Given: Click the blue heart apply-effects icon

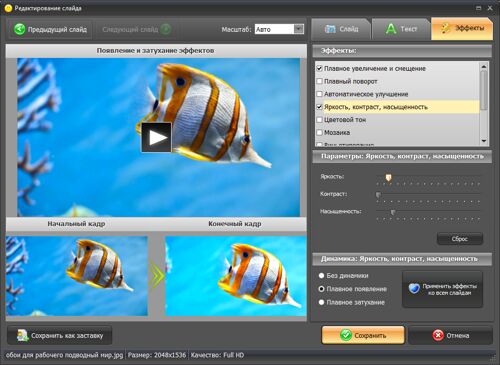Looking at the screenshot, I should pos(414,289).
